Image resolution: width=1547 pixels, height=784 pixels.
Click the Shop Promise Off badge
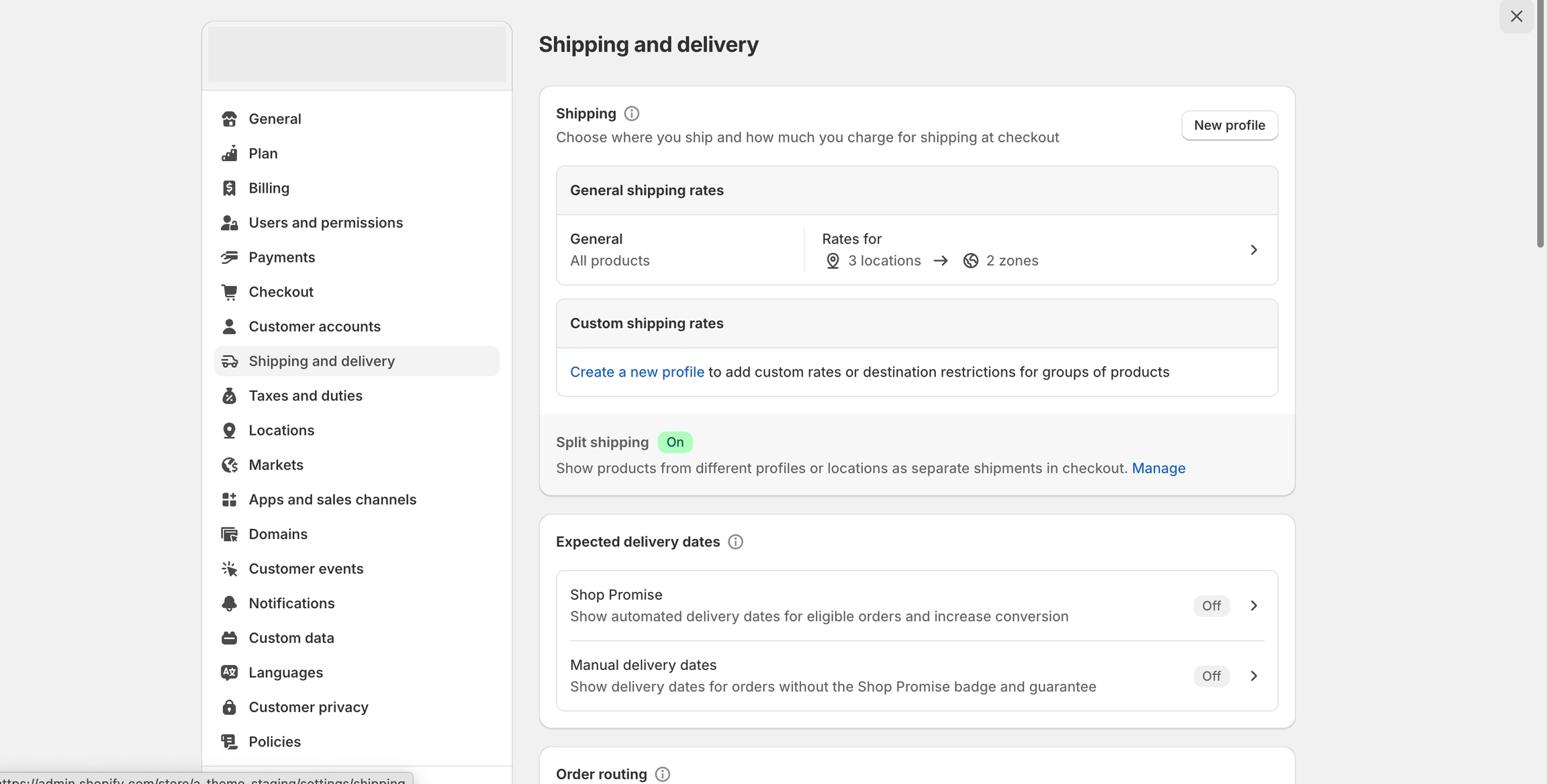(x=1211, y=605)
